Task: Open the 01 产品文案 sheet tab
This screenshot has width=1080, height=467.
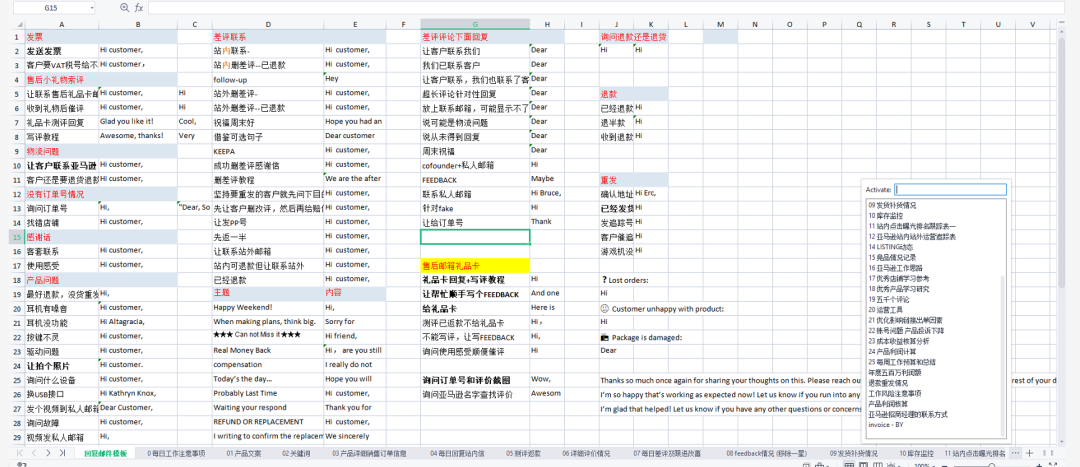Action: [x=244, y=453]
